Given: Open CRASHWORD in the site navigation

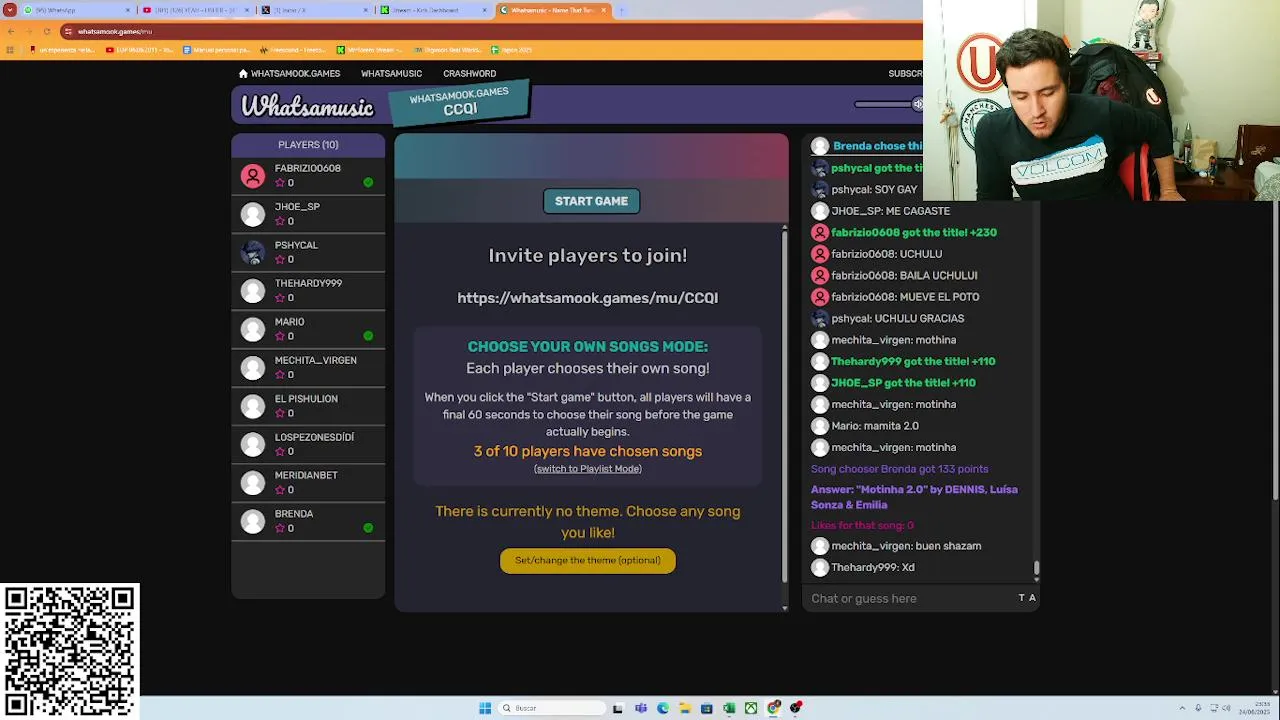Looking at the screenshot, I should pos(469,73).
